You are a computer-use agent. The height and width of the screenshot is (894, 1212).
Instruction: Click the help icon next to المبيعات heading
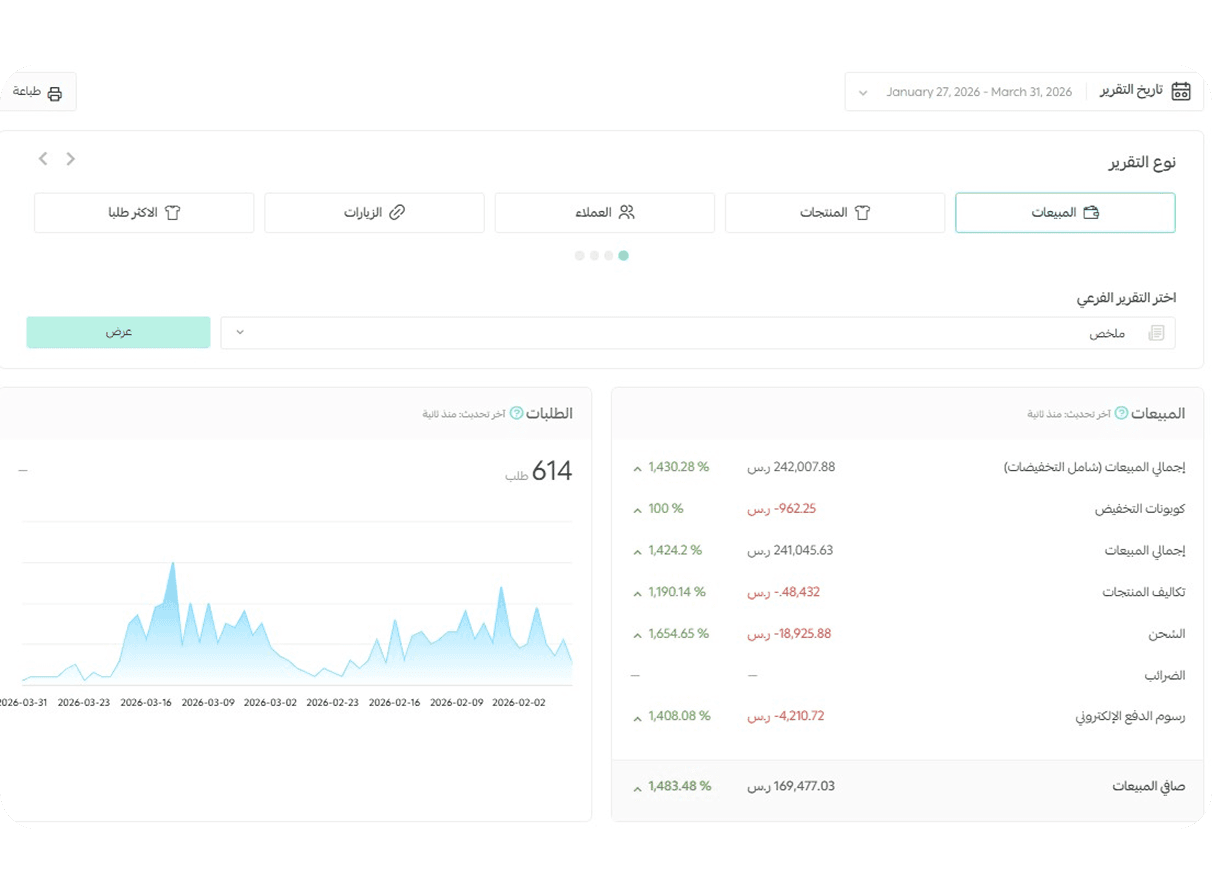pyautogui.click(x=1121, y=413)
